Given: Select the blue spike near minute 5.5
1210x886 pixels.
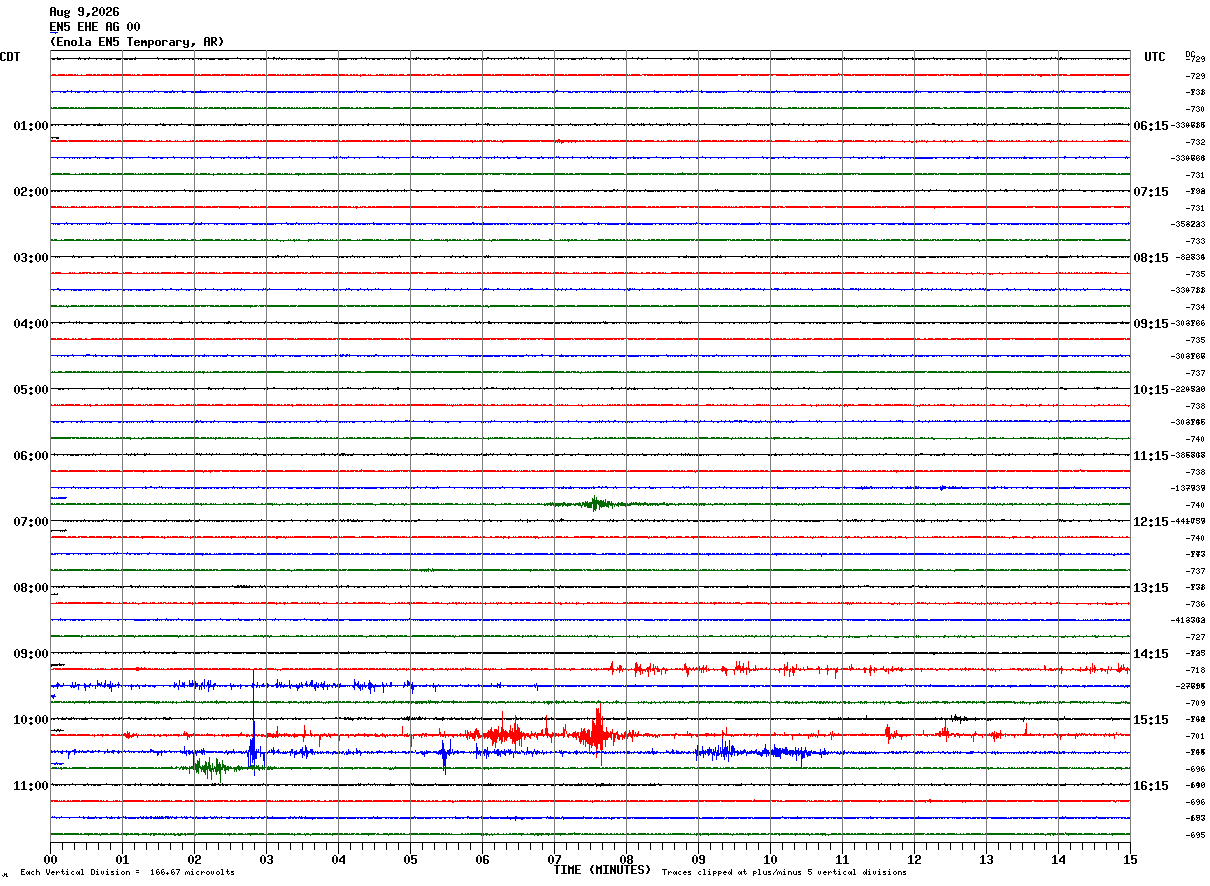Looking at the screenshot, I should coord(445,755).
